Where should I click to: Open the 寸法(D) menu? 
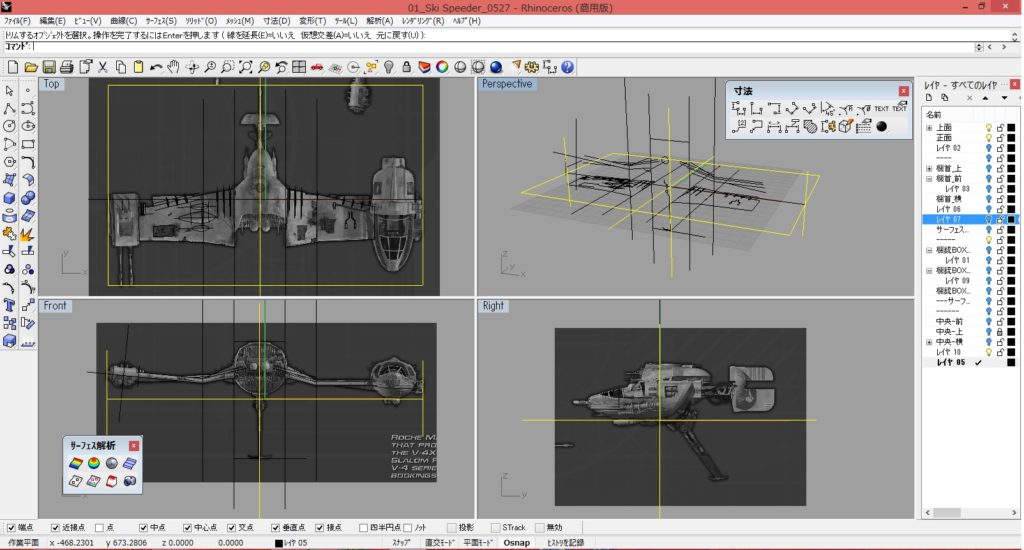[277, 20]
